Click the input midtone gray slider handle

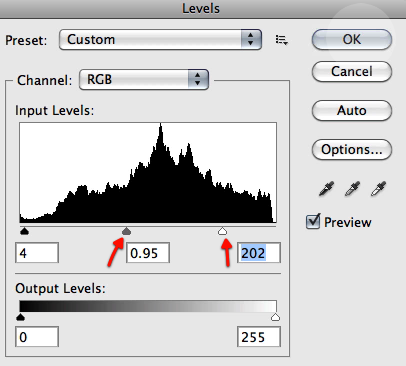(126, 231)
